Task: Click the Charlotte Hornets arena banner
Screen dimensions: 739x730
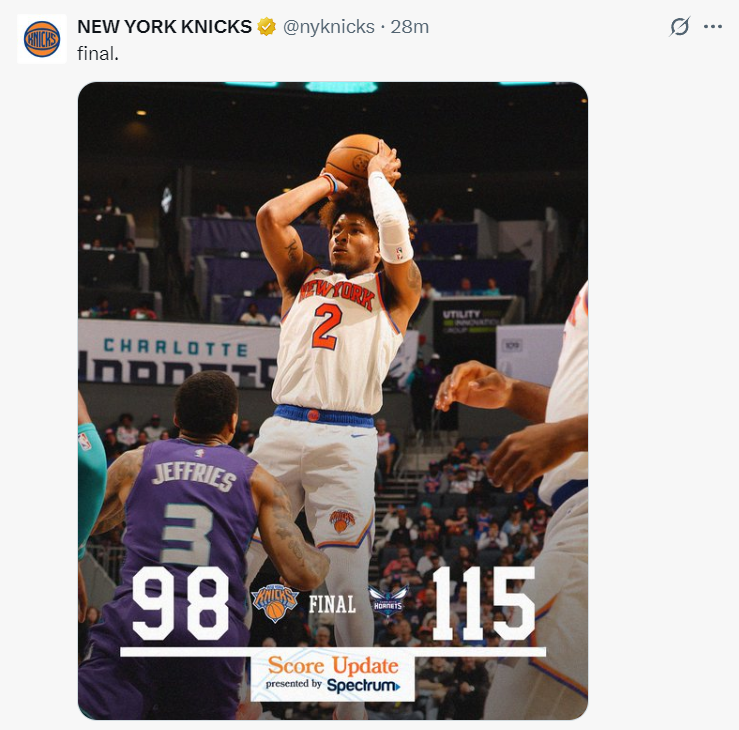Action: 179,353
